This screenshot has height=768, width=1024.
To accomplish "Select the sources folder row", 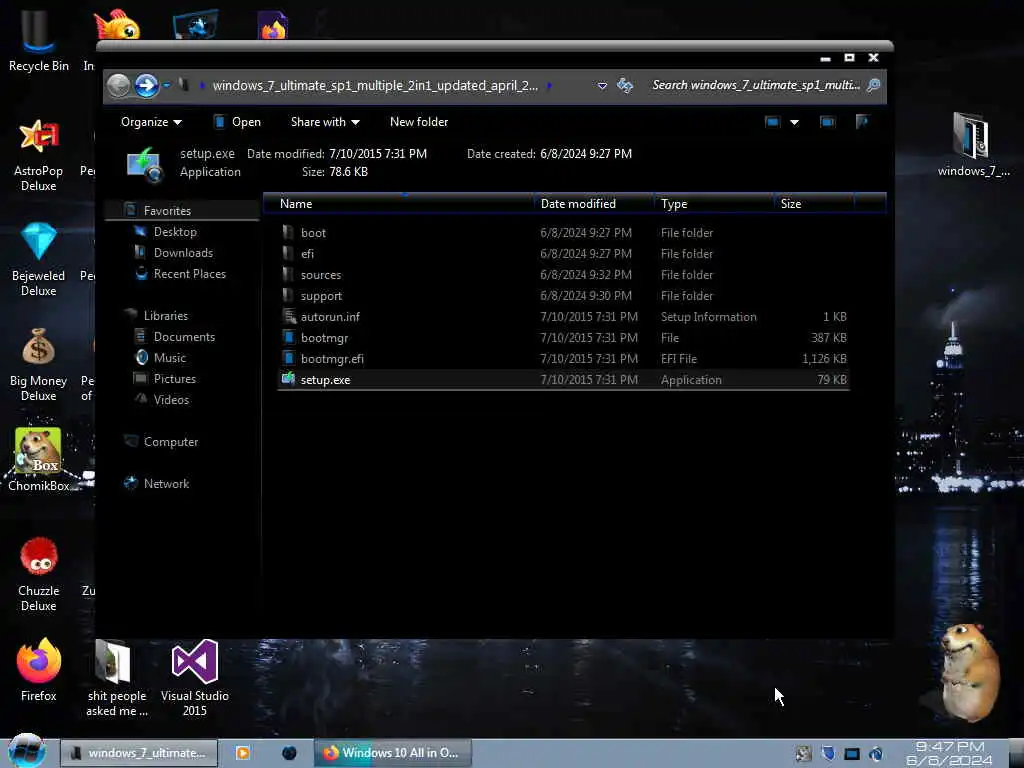I will (x=564, y=275).
